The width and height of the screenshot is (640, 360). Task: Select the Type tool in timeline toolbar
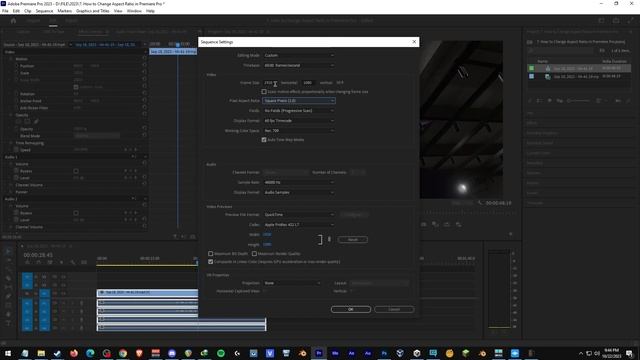pos(8,323)
